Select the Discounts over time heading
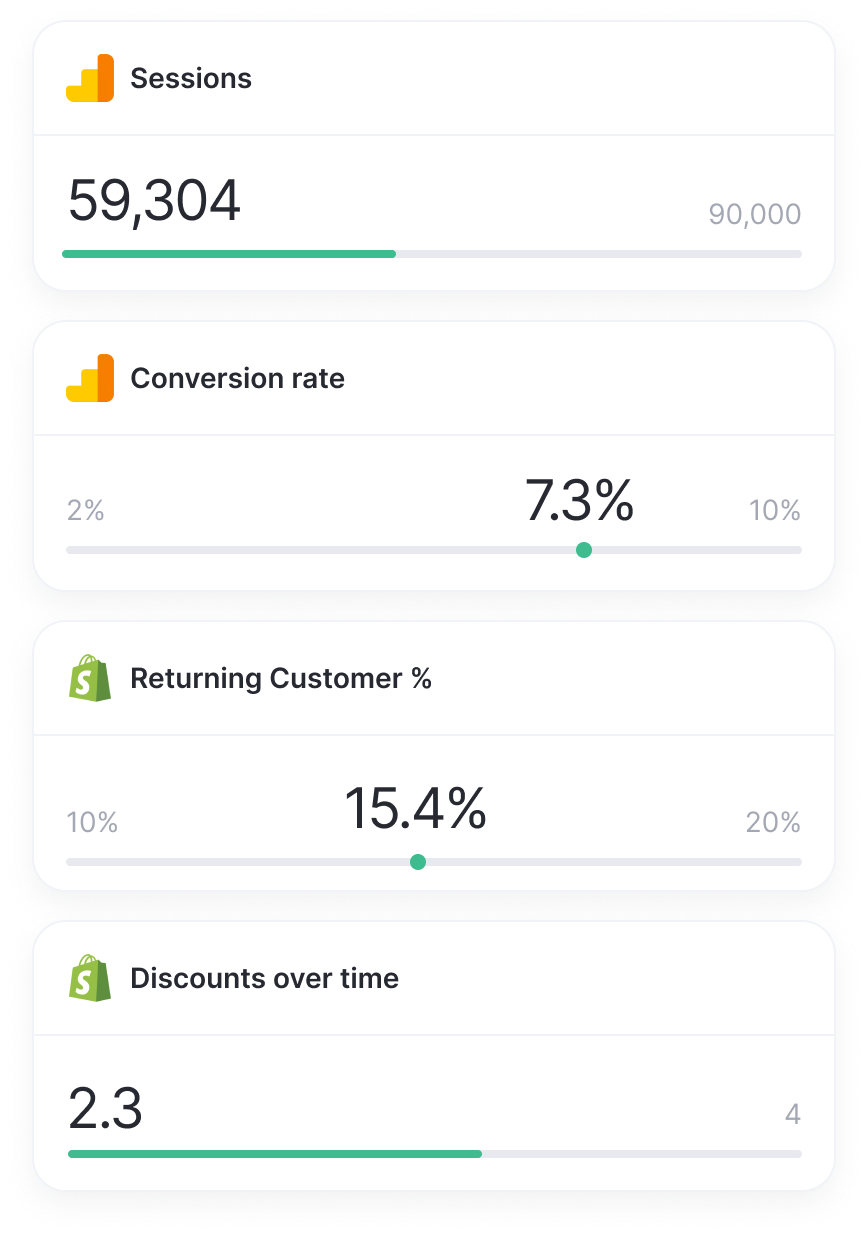Screen dimensions: 868x1236 [x=264, y=978]
